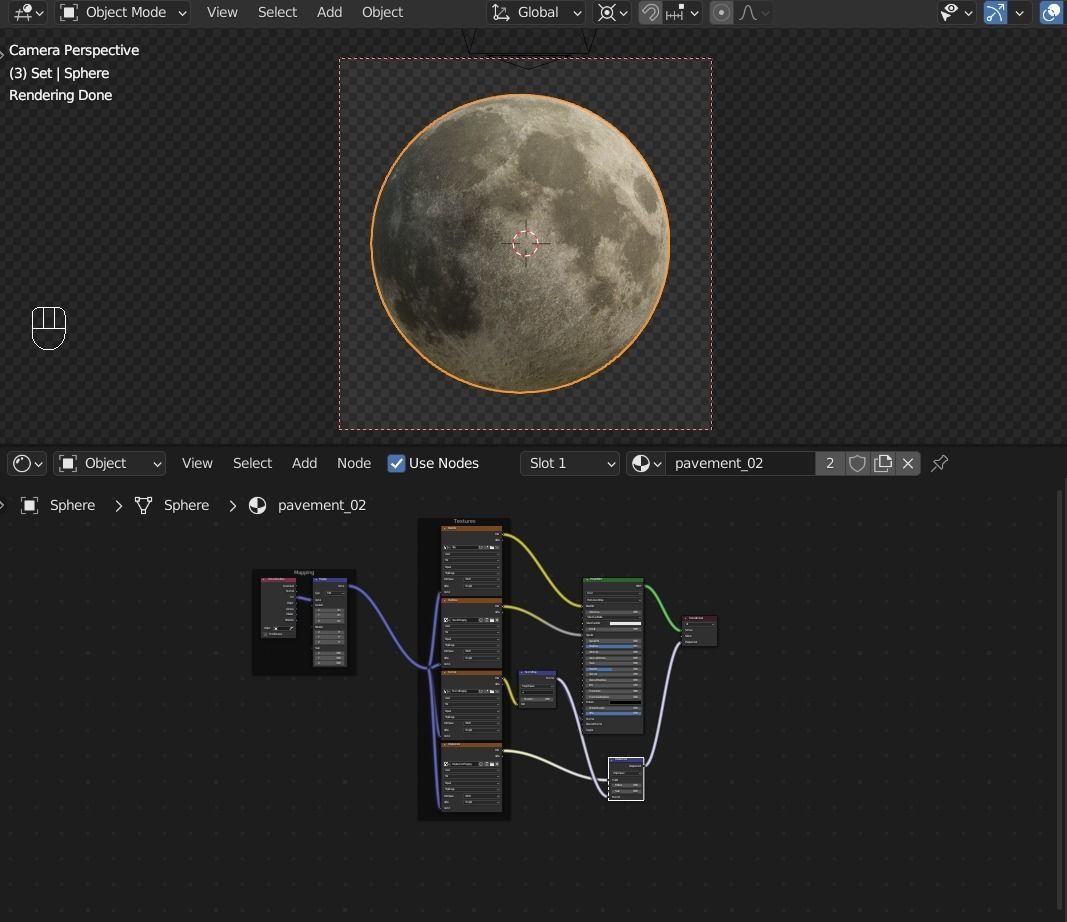The height and width of the screenshot is (922, 1067).
Task: Unlink material with the X icon
Action: pyautogui.click(x=908, y=463)
